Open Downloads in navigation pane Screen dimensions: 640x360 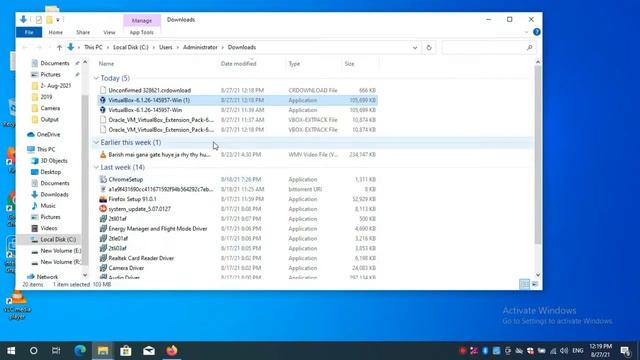[54, 194]
